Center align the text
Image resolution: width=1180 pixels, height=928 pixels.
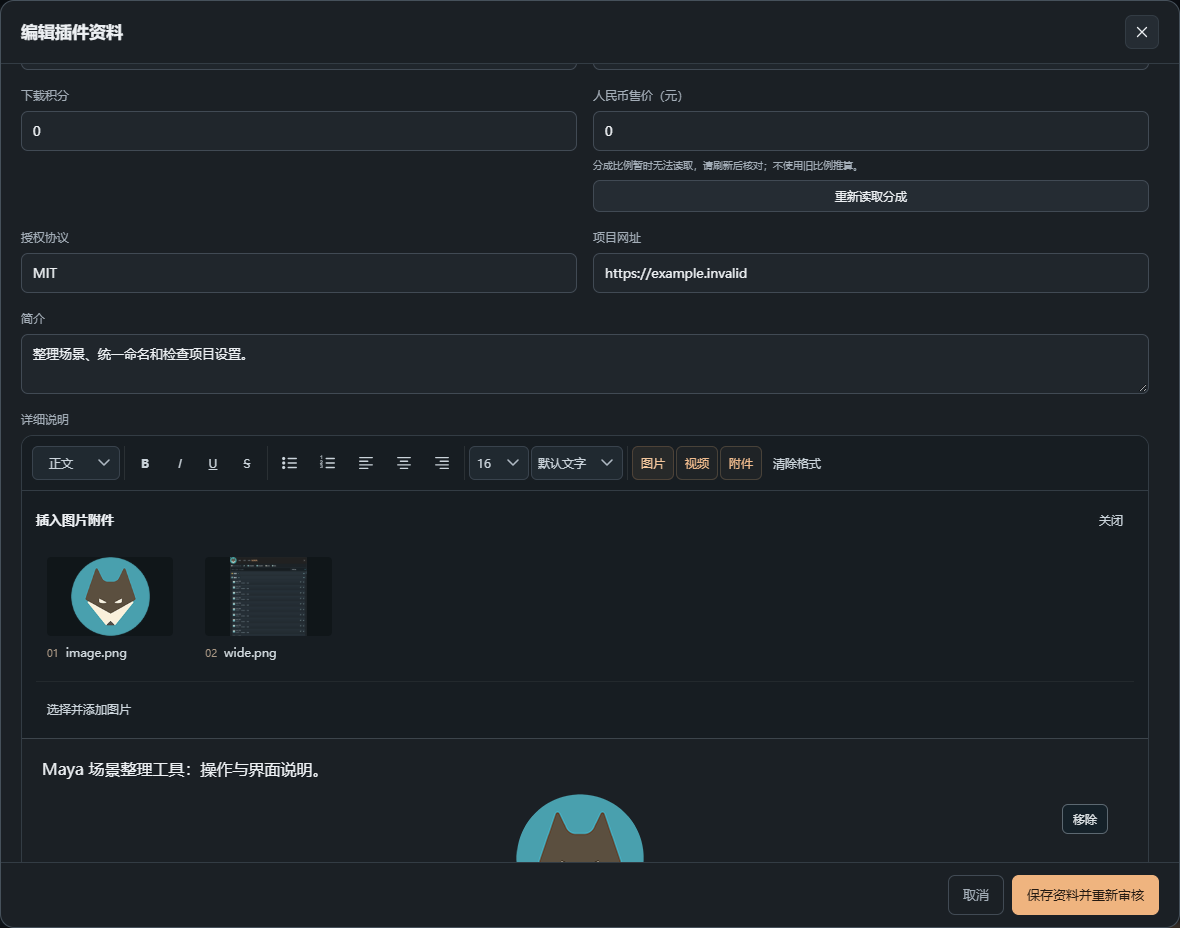point(404,463)
